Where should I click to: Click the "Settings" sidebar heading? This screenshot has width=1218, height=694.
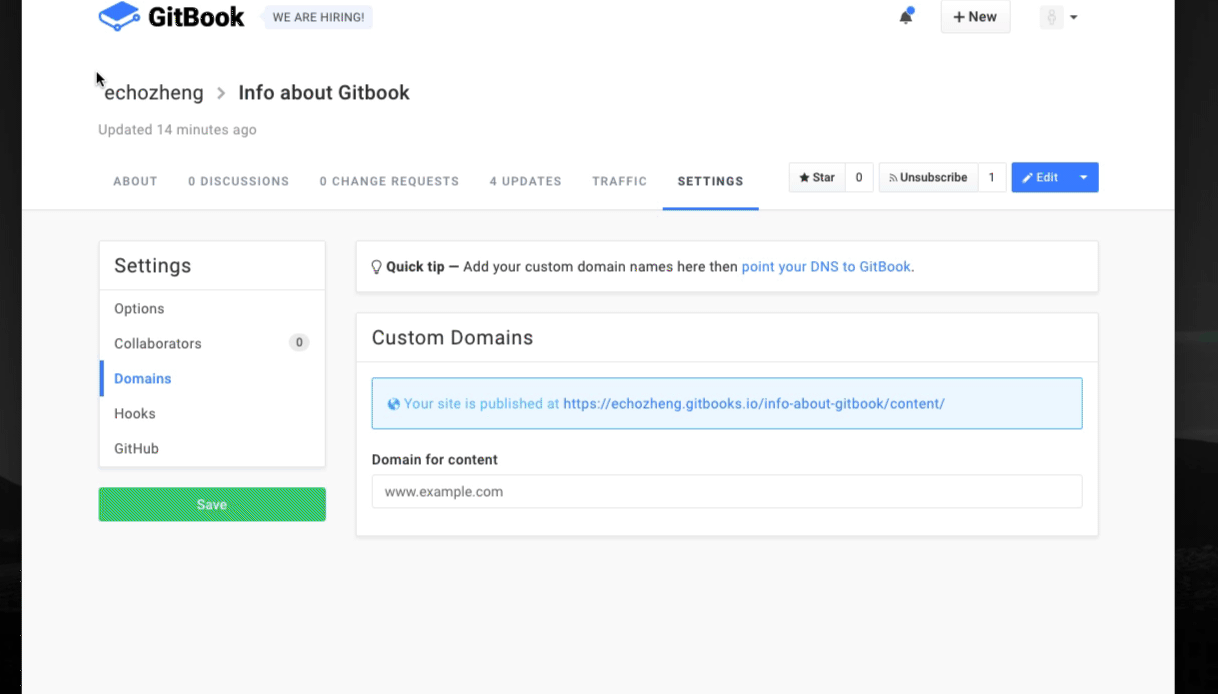(x=152, y=266)
